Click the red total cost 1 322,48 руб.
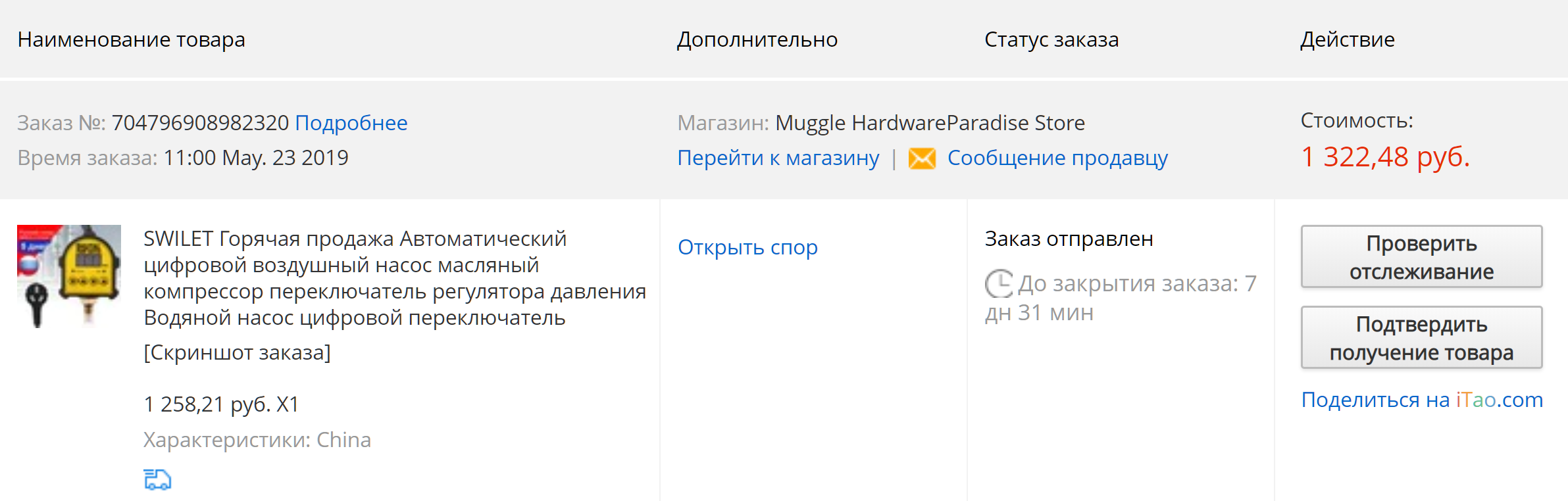Screen dimensions: 1568x501 pos(1384,157)
